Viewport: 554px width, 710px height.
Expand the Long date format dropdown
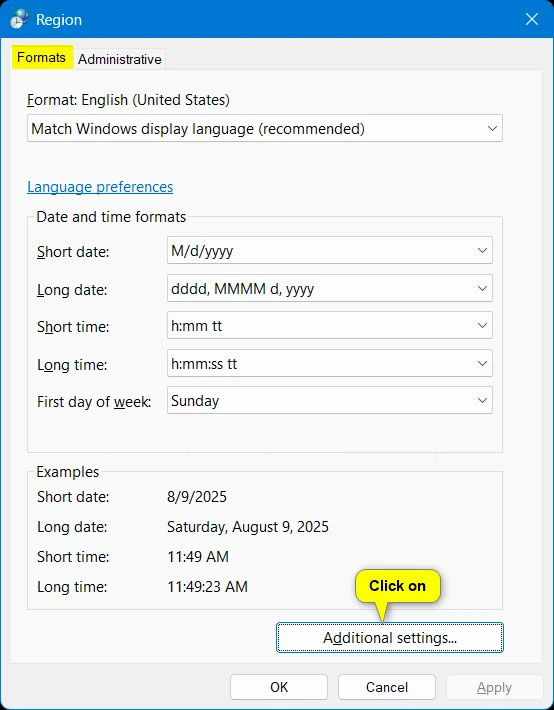pyautogui.click(x=329, y=288)
